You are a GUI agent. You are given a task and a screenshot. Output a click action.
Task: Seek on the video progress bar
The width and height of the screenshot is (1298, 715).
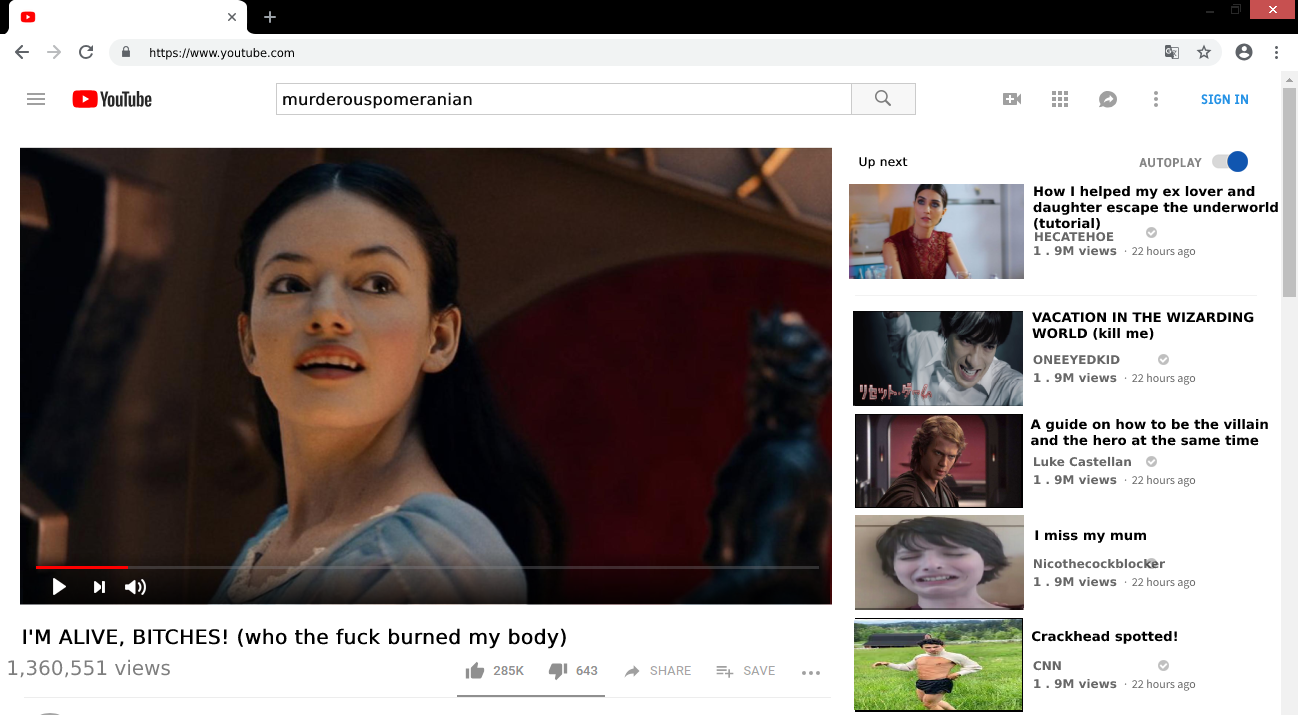pos(427,567)
